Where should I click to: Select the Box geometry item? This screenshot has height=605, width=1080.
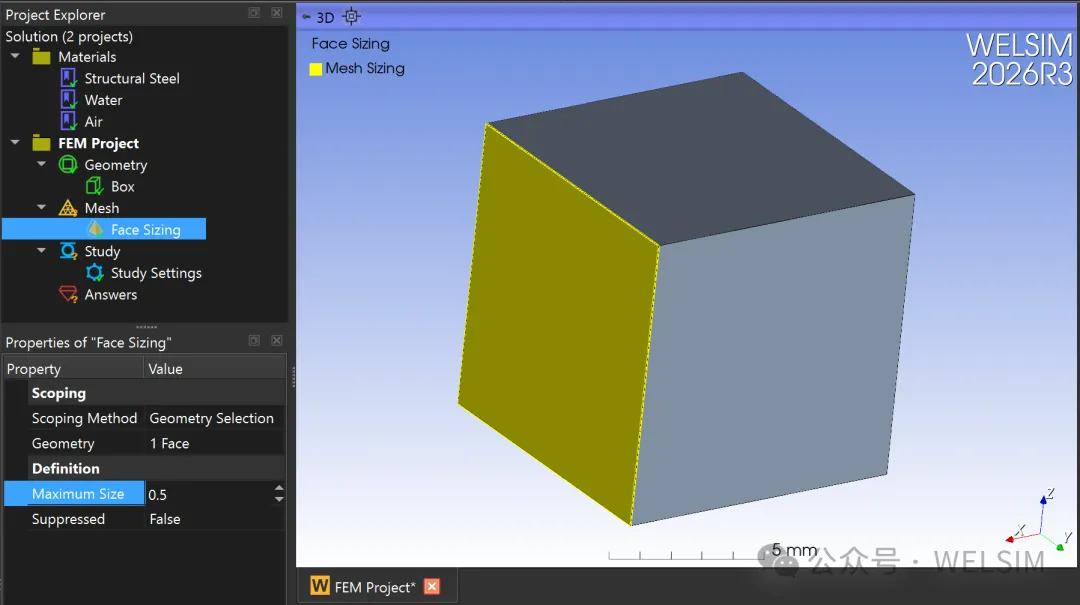123,186
